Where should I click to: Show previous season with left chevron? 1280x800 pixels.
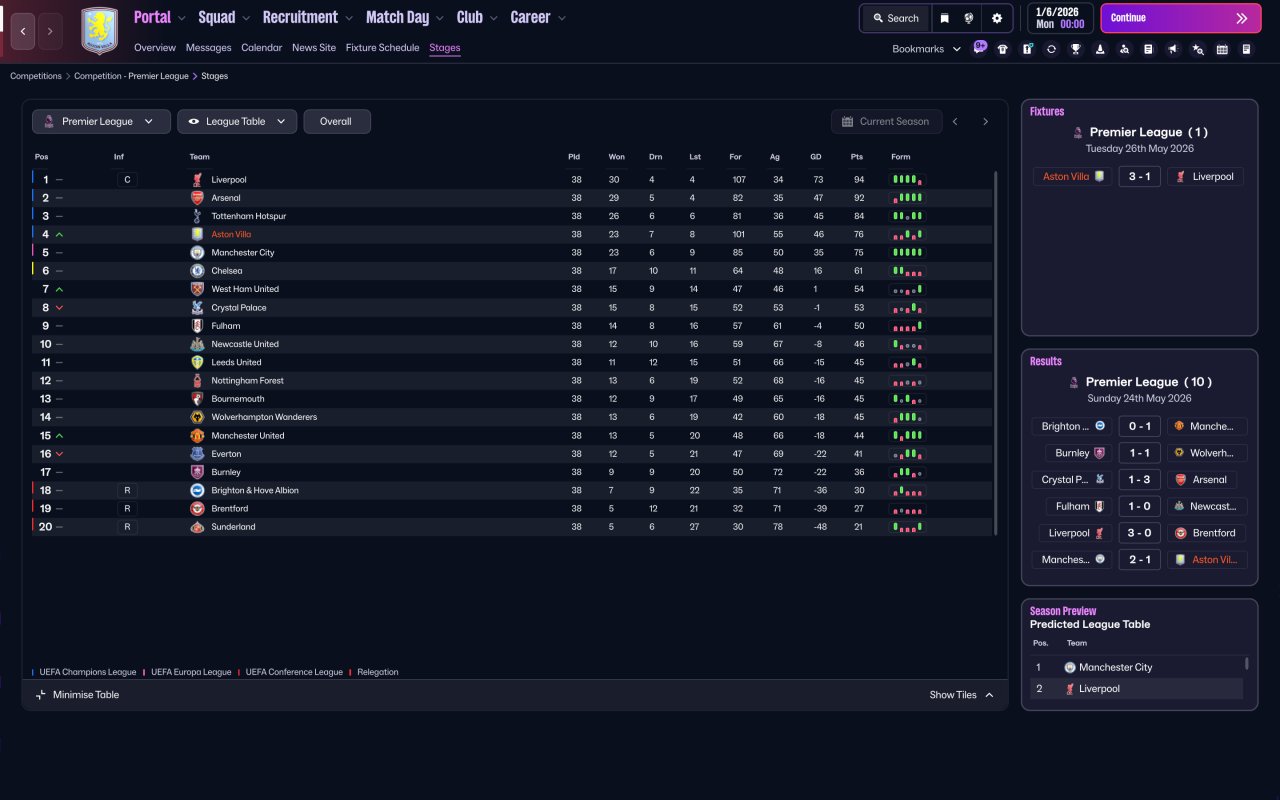[955, 122]
